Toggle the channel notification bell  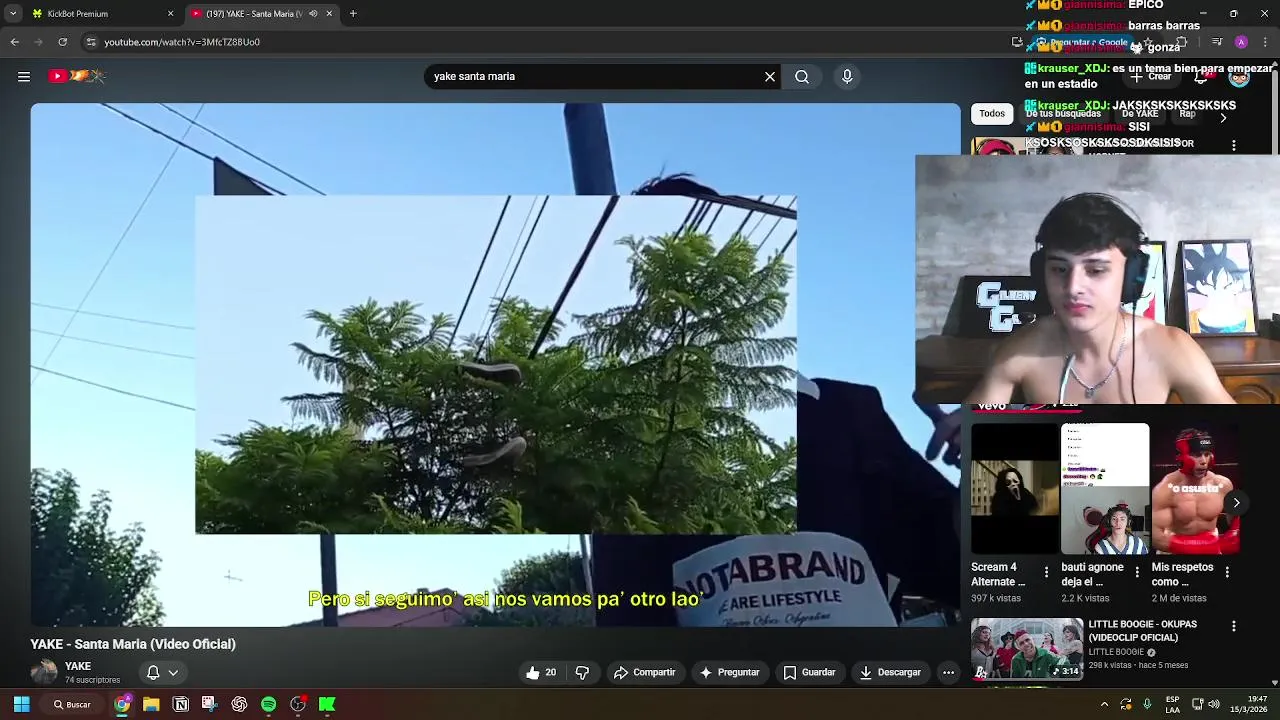click(153, 673)
